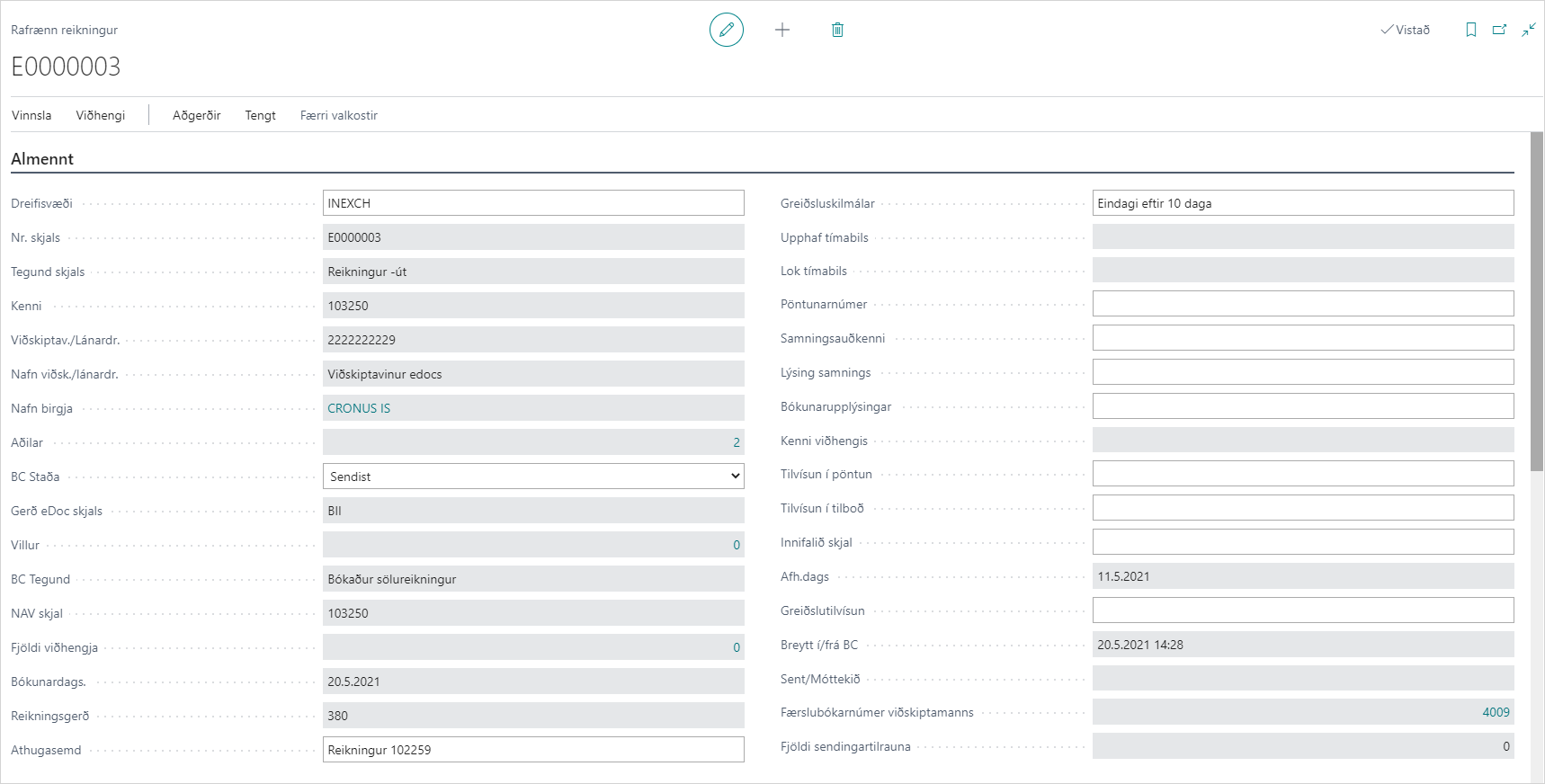Click the Samningsauðkenni input field
Viewport: 1545px width, 784px height.
[1303, 338]
